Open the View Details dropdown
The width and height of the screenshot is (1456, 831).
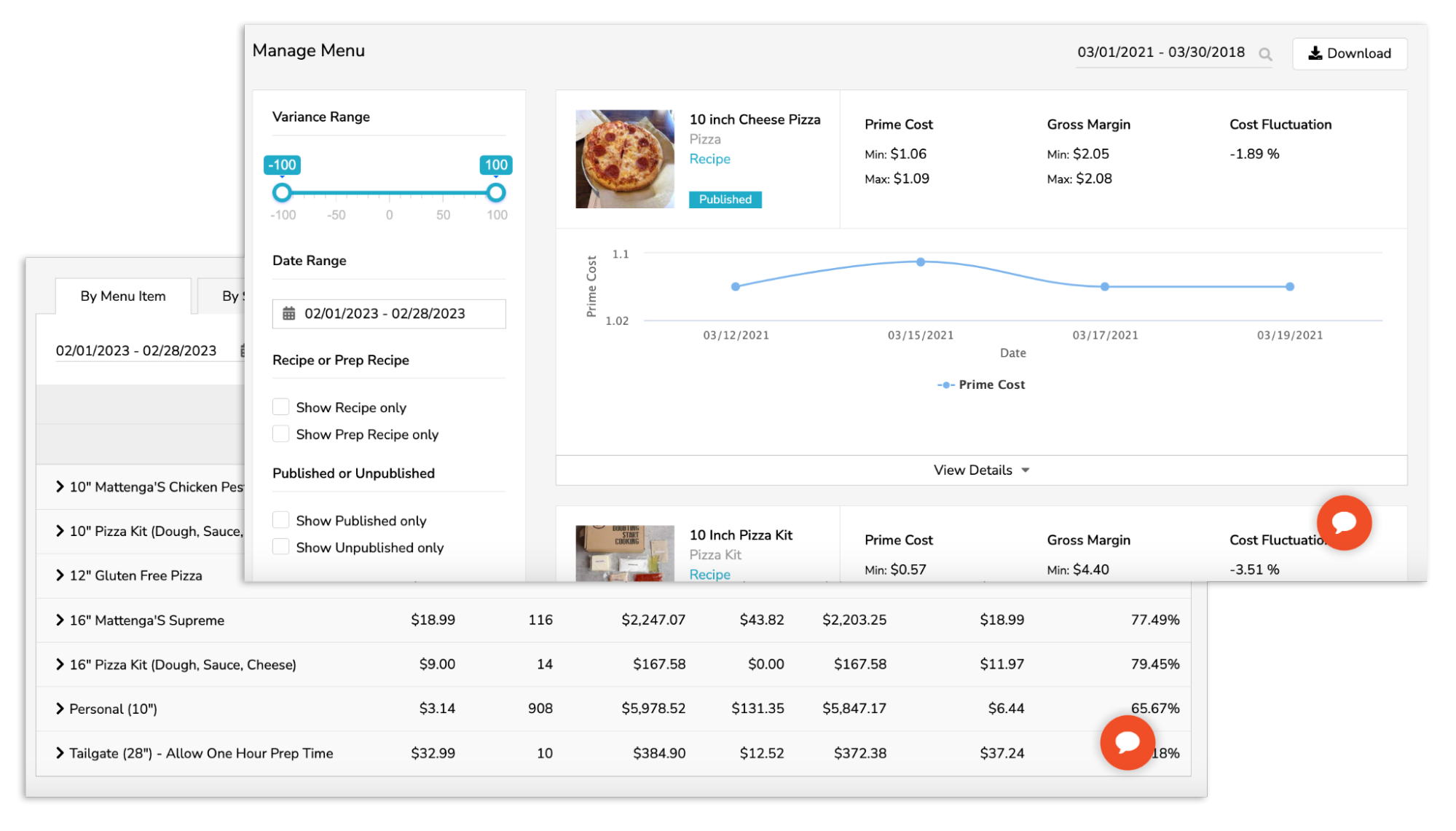pos(981,470)
